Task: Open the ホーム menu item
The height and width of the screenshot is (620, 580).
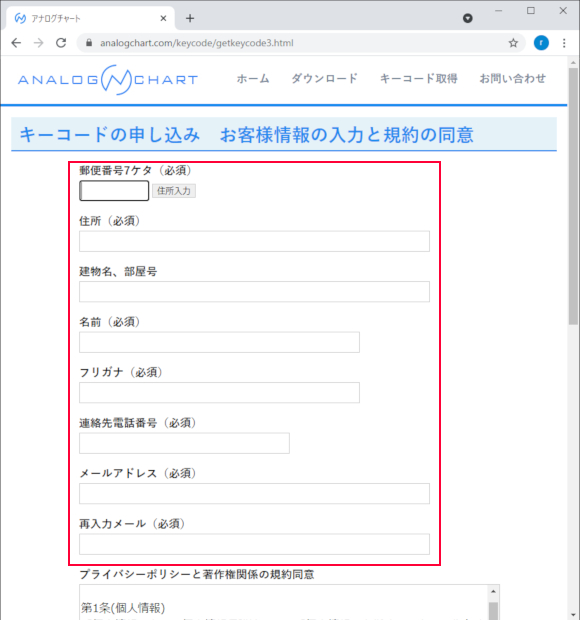Action: click(253, 79)
